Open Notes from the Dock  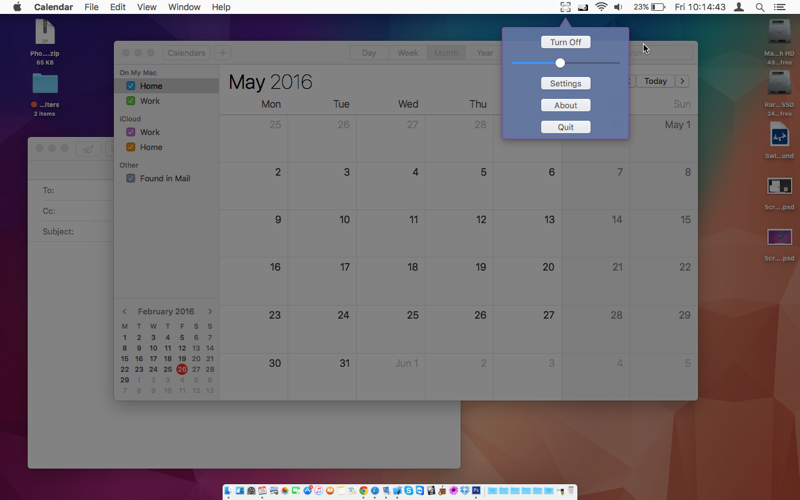click(x=341, y=490)
